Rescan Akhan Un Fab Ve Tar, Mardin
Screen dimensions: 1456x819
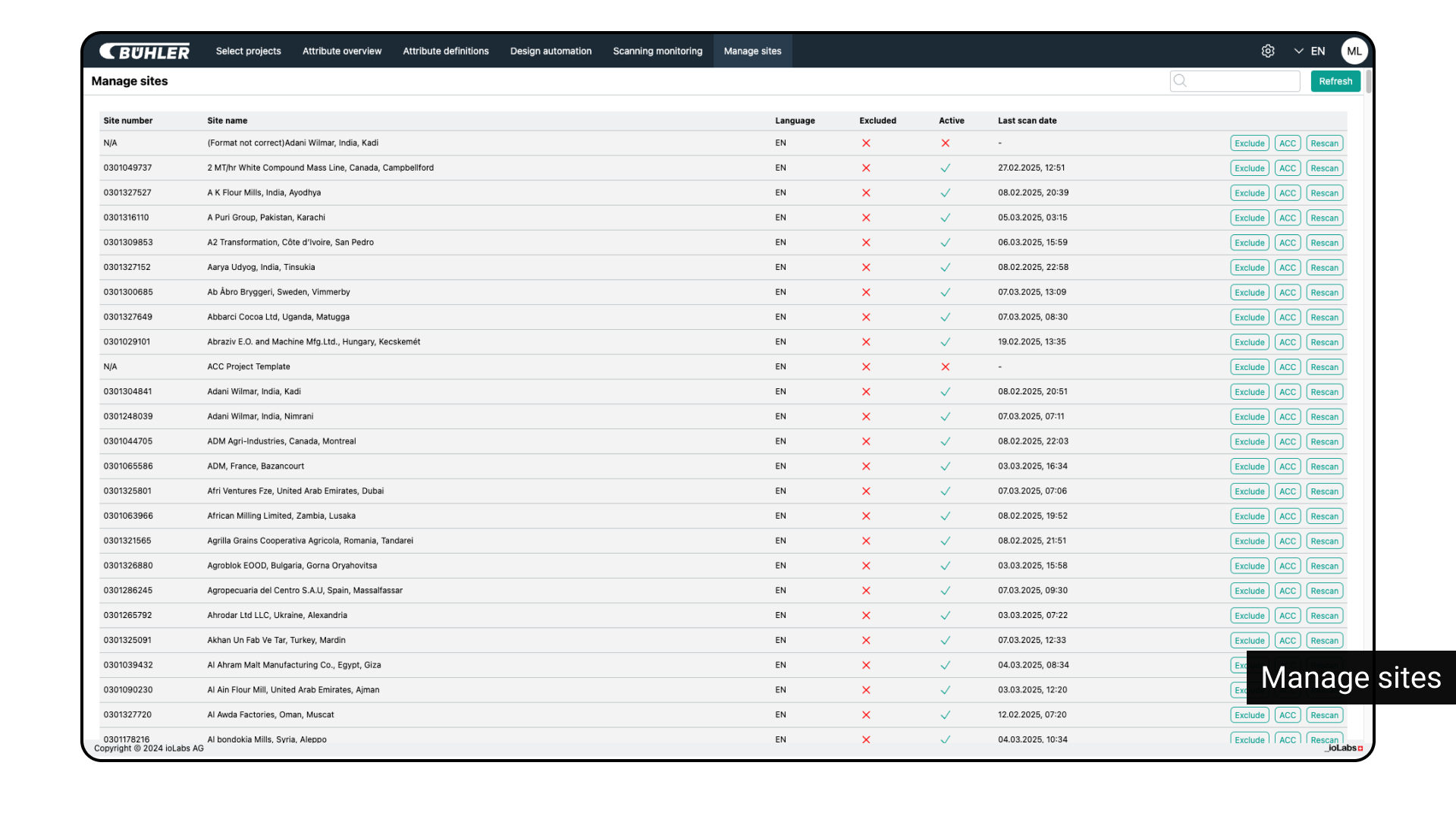tap(1324, 641)
